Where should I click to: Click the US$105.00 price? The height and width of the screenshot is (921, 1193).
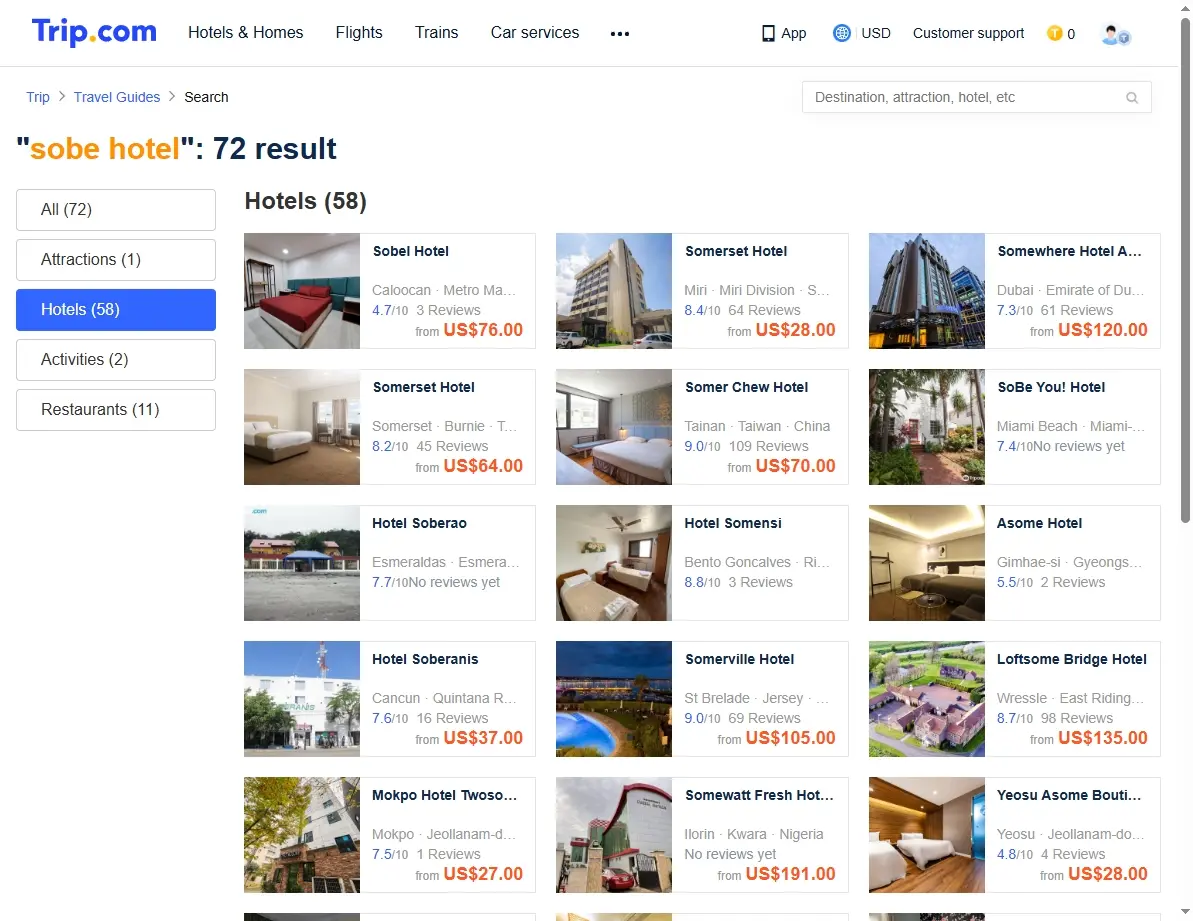click(791, 738)
